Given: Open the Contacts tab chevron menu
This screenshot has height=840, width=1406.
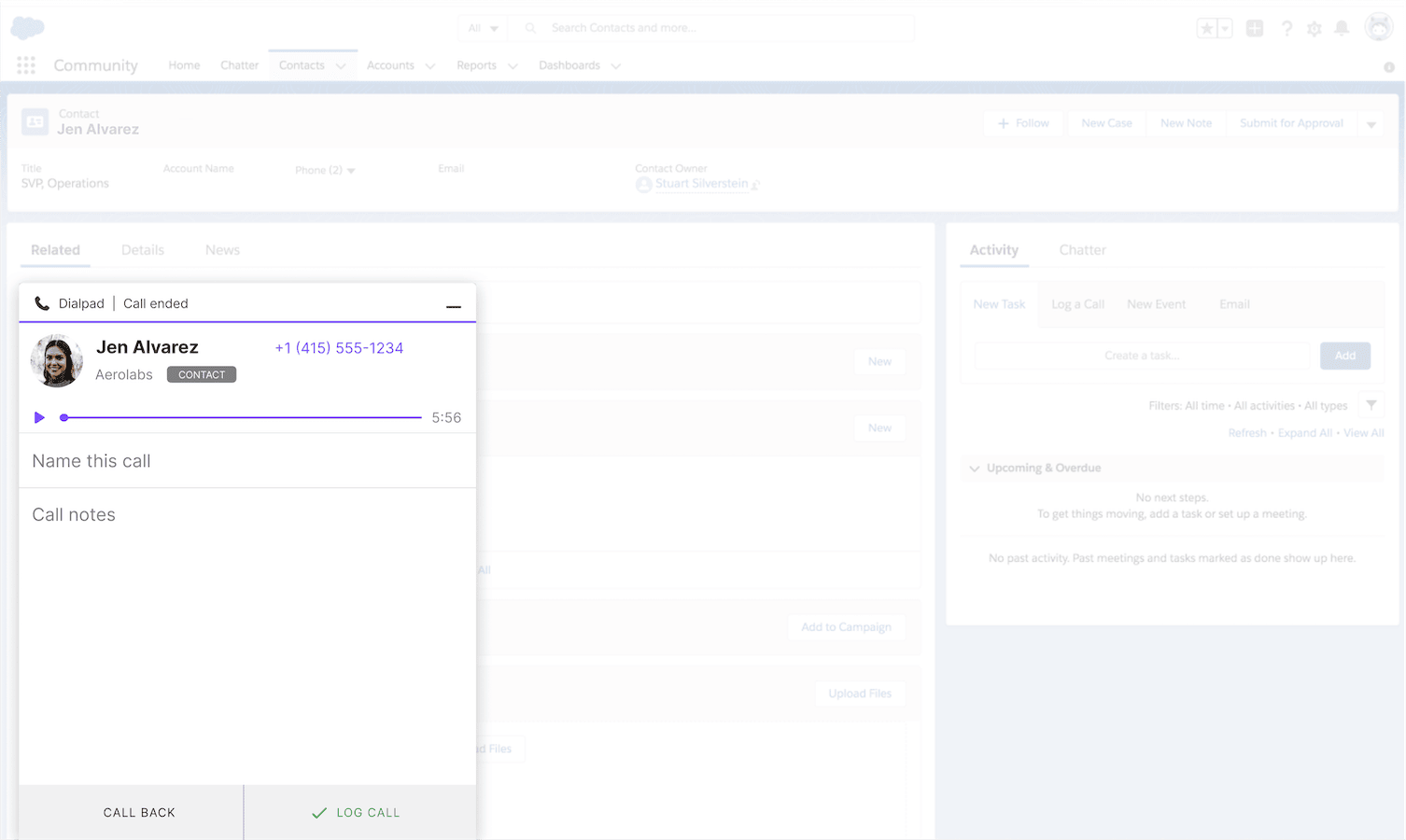Looking at the screenshot, I should pyautogui.click(x=340, y=65).
